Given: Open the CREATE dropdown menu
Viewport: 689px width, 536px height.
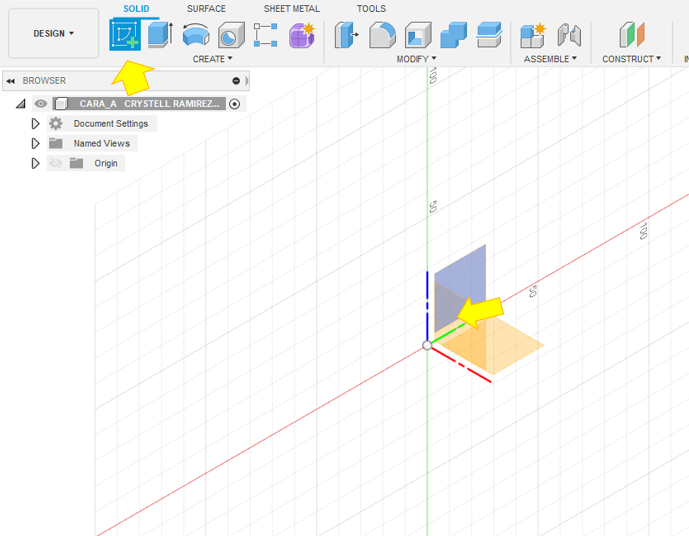Looking at the screenshot, I should tap(213, 59).
